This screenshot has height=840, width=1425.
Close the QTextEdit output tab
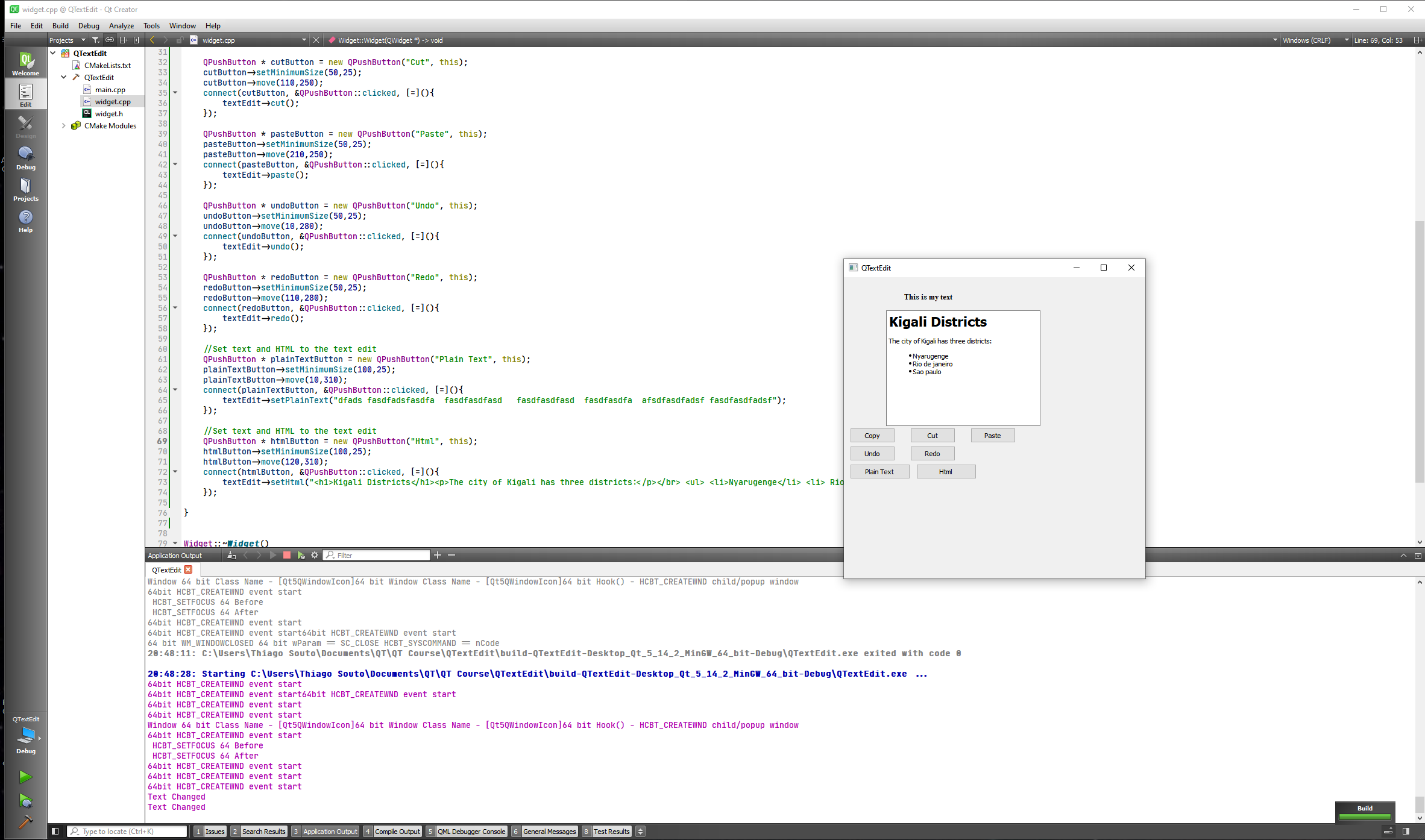click(x=188, y=569)
